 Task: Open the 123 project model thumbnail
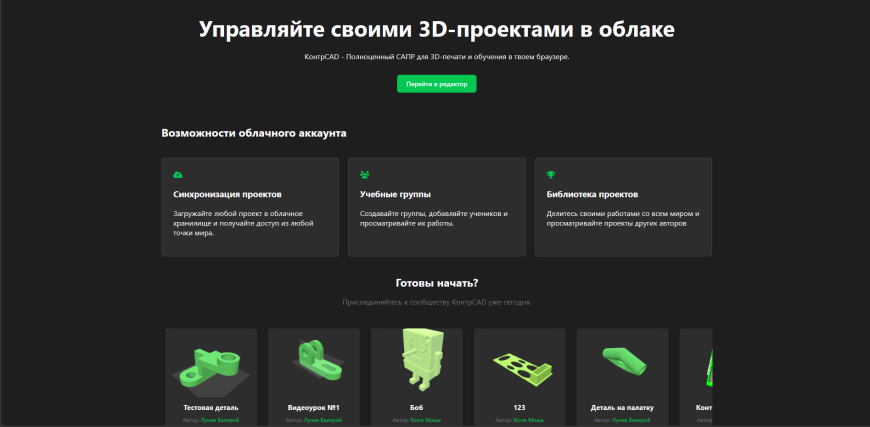(520, 366)
